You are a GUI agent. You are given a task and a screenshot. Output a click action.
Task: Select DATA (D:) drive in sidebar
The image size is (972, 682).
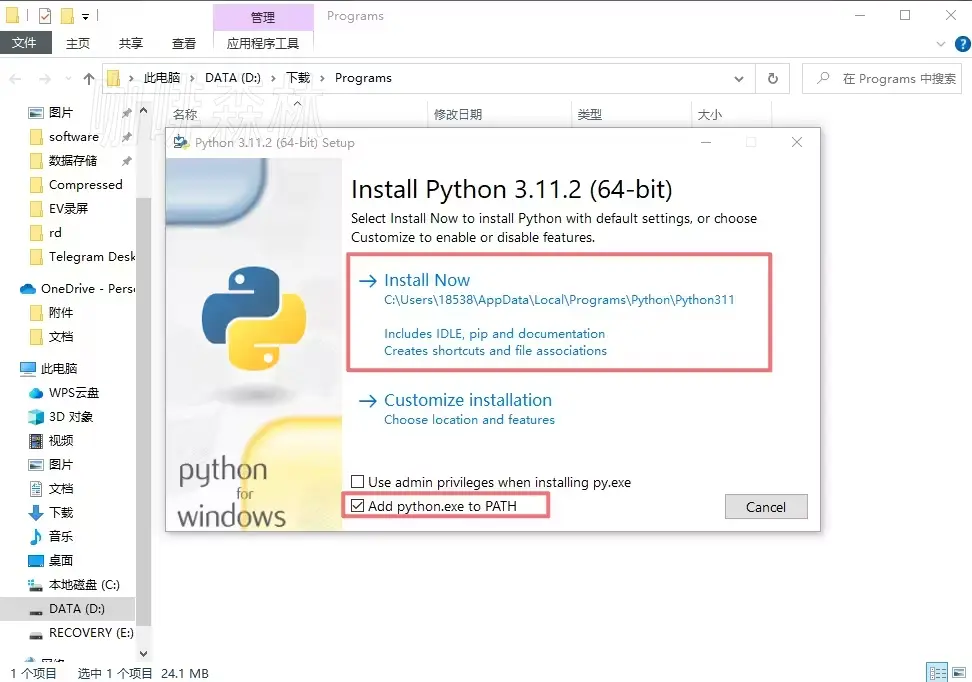(x=76, y=609)
